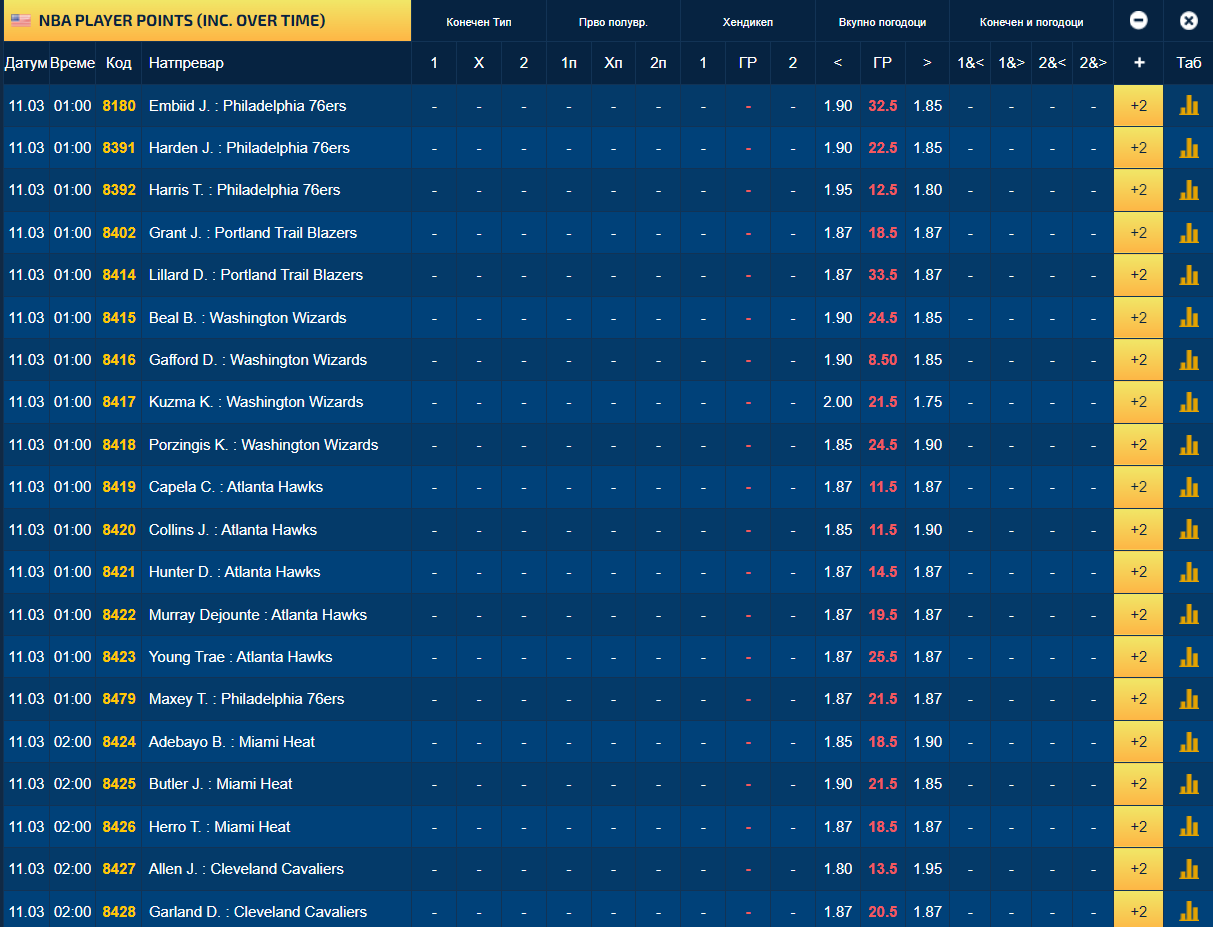Click the plus column header
This screenshot has height=927, width=1213.
pos(1138,63)
